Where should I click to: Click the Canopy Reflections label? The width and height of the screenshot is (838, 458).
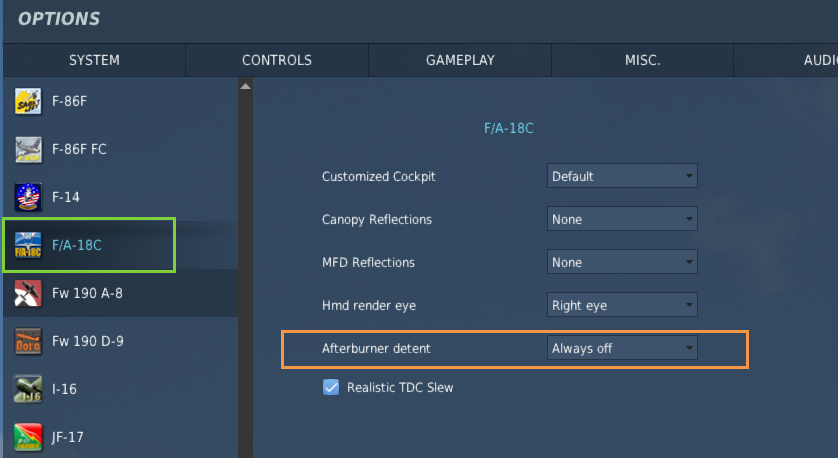[377, 220]
